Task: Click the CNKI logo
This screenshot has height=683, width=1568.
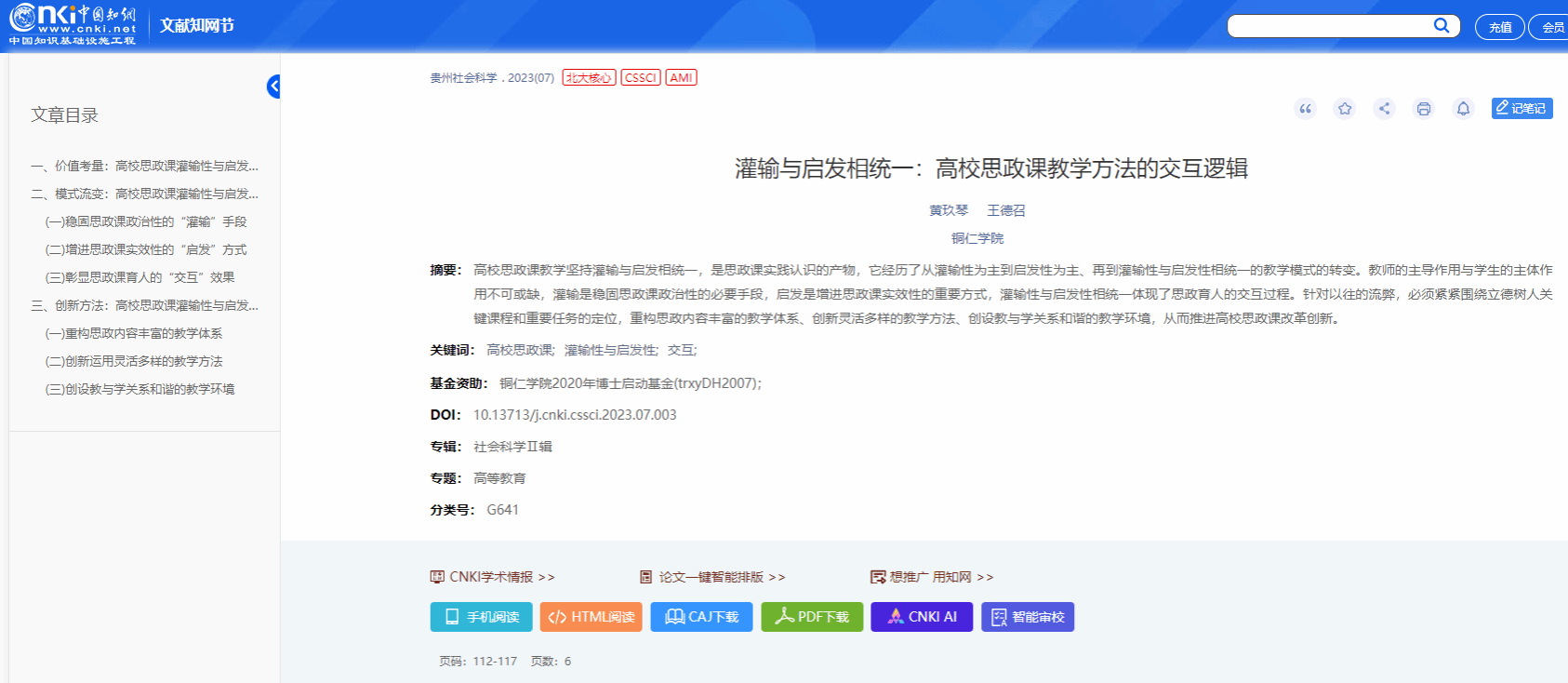Action: click(73, 25)
